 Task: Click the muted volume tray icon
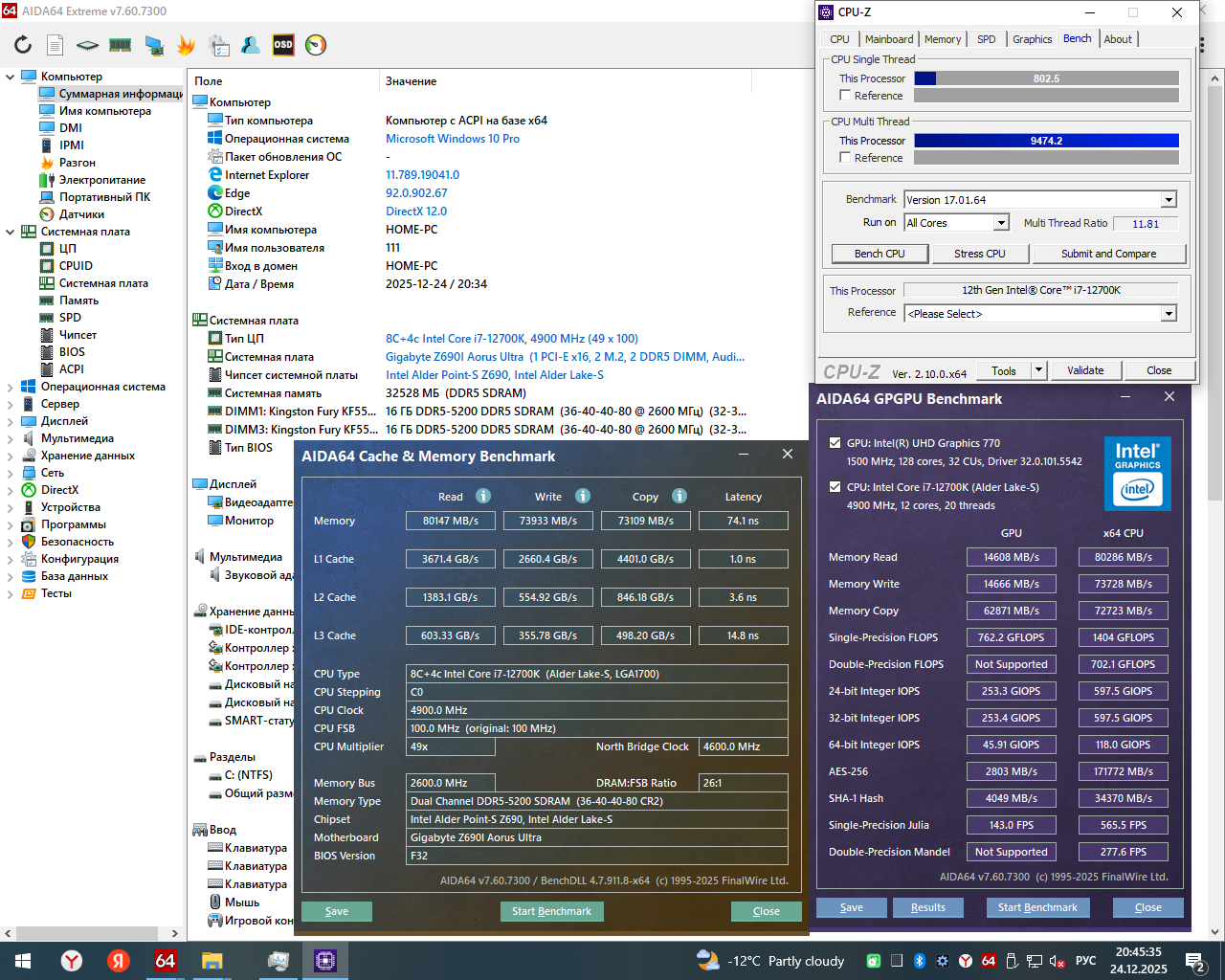click(x=1058, y=961)
